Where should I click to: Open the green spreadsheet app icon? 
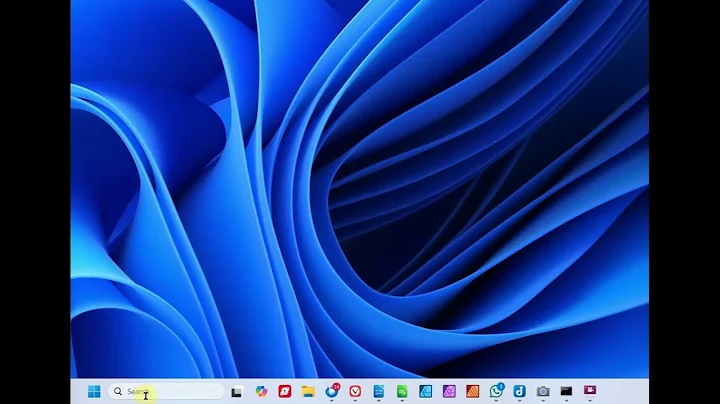coord(402,391)
